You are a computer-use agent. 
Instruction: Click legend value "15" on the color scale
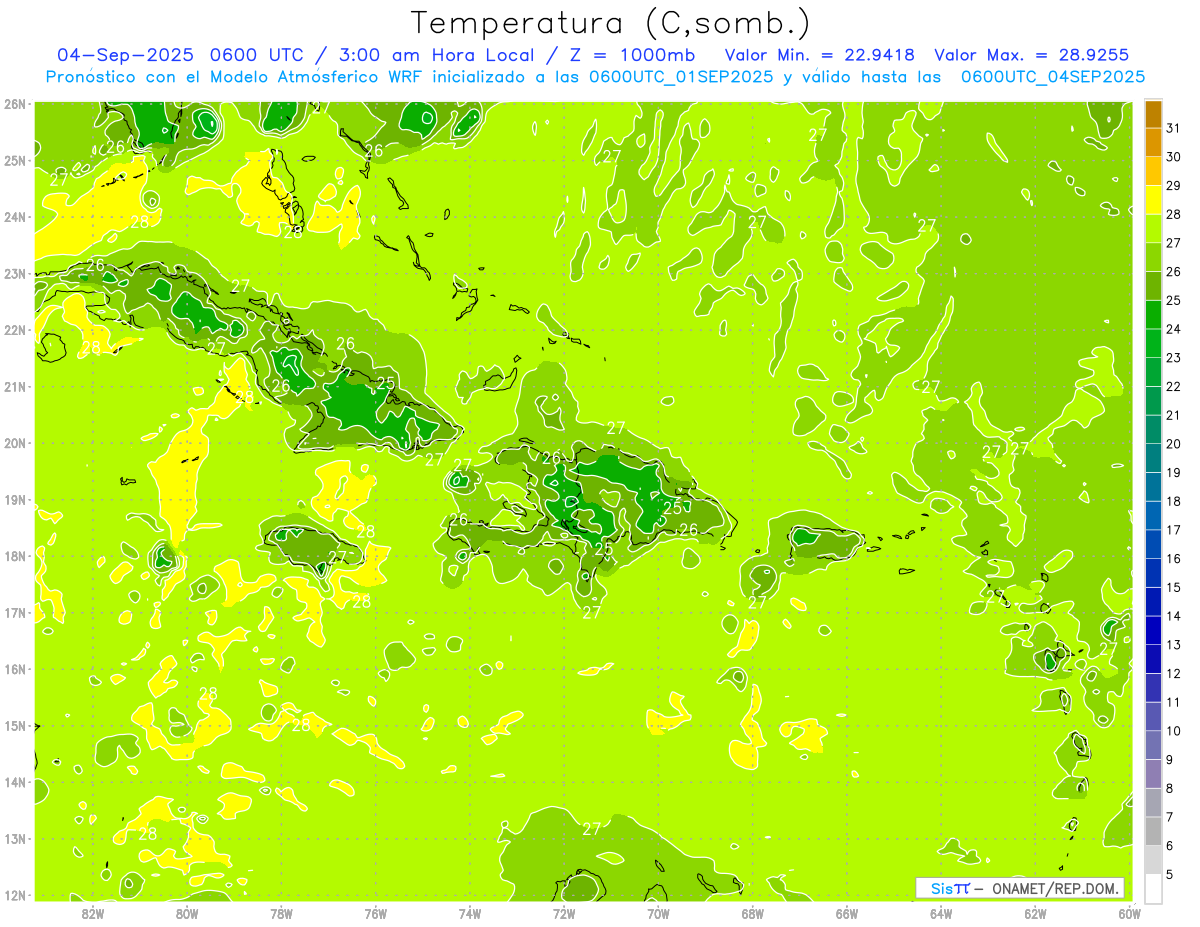1173,587
